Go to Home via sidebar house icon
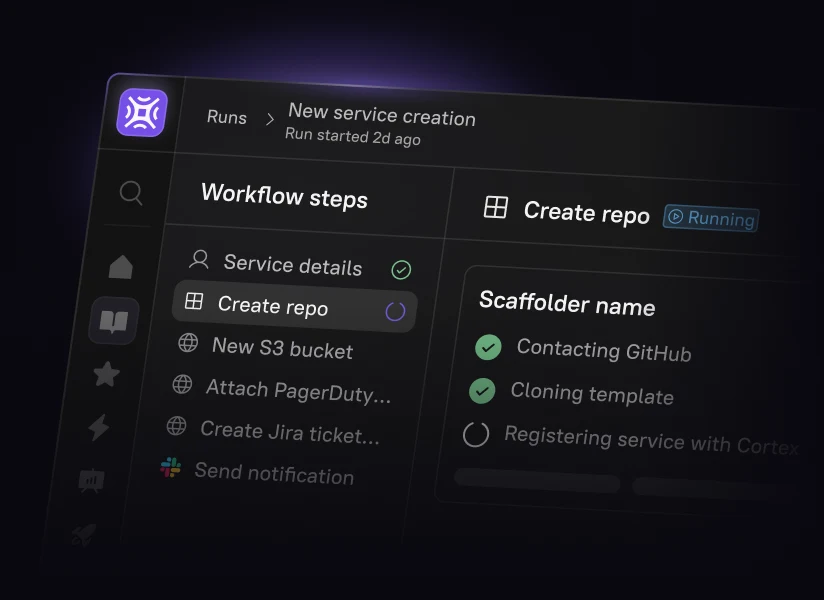The height and width of the screenshot is (600, 824). [x=121, y=267]
